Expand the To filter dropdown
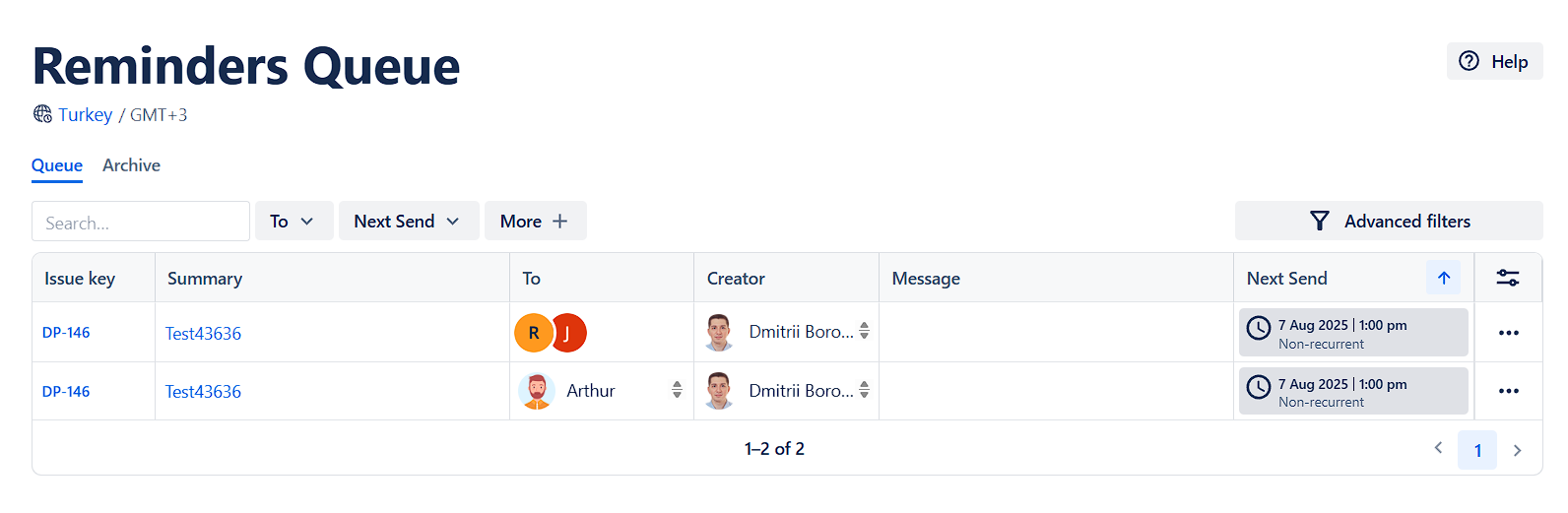Viewport: 1568px width, 513px height. coord(293,222)
